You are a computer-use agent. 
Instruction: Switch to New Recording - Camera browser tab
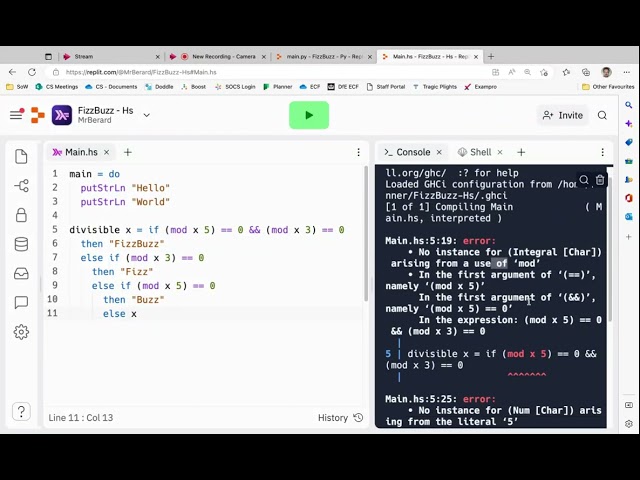[217, 57]
